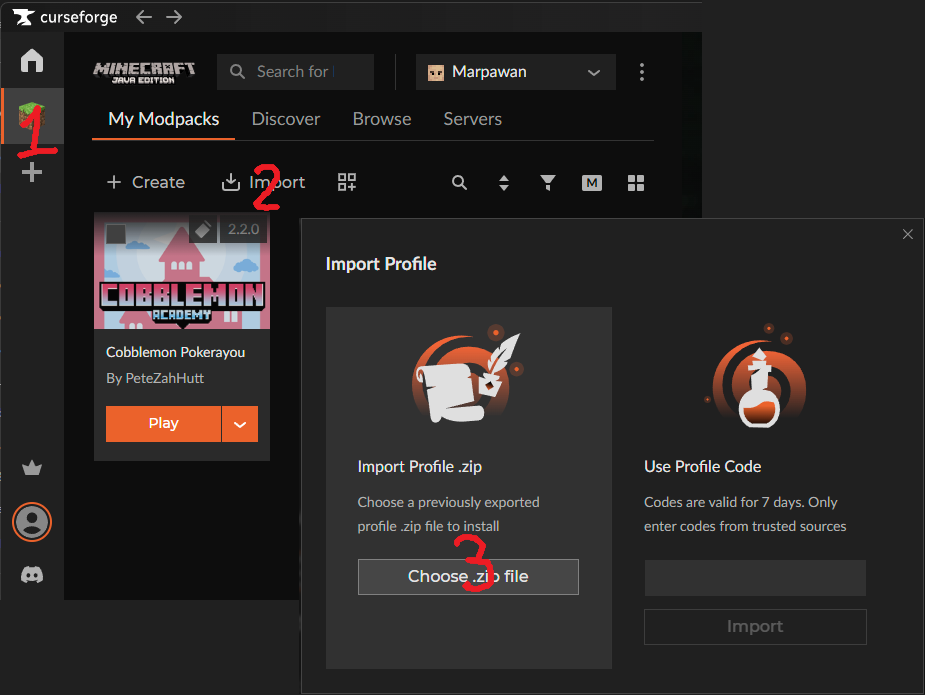This screenshot has width=925, height=695.
Task: Switch to the Discover tab
Action: tap(286, 118)
